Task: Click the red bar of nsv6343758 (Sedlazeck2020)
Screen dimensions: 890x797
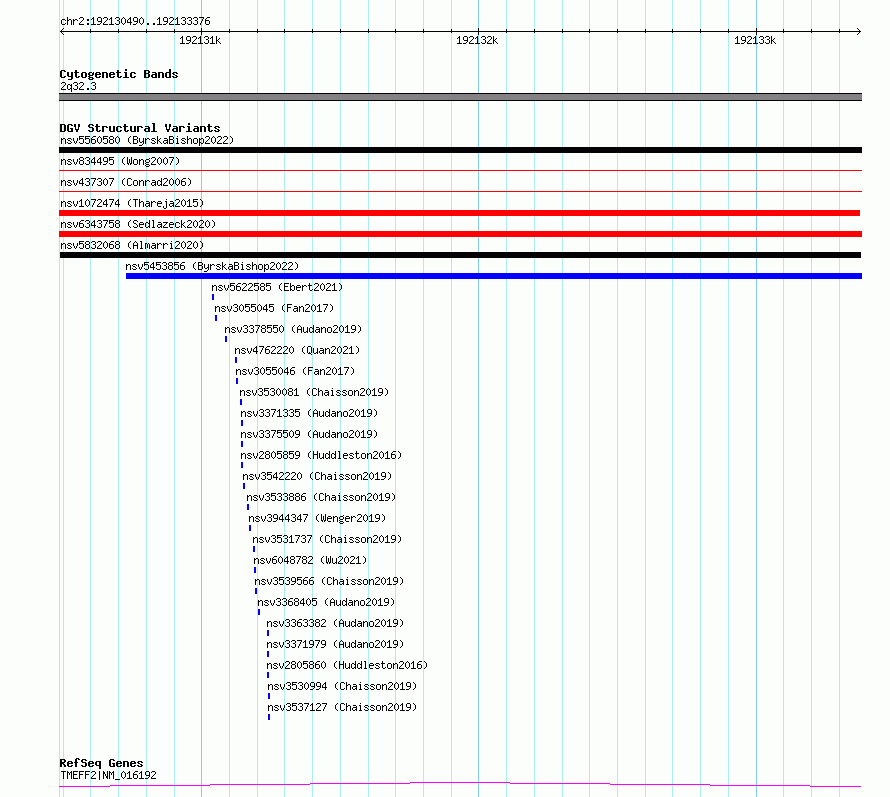Action: [460, 234]
